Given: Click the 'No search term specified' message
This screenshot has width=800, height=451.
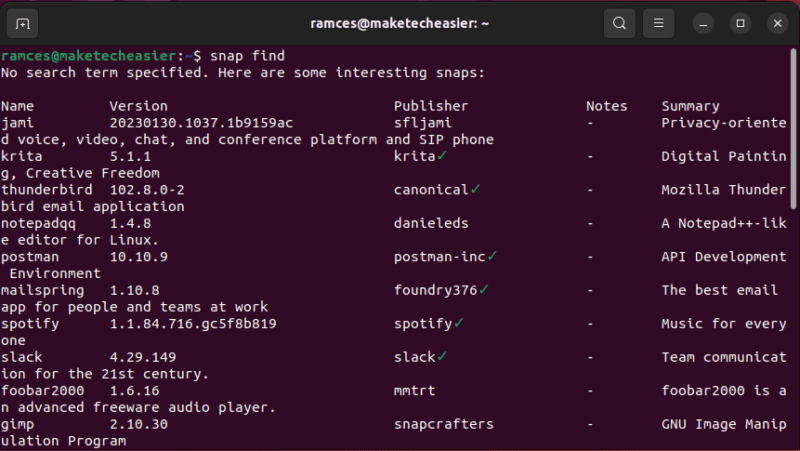Looking at the screenshot, I should [243, 72].
